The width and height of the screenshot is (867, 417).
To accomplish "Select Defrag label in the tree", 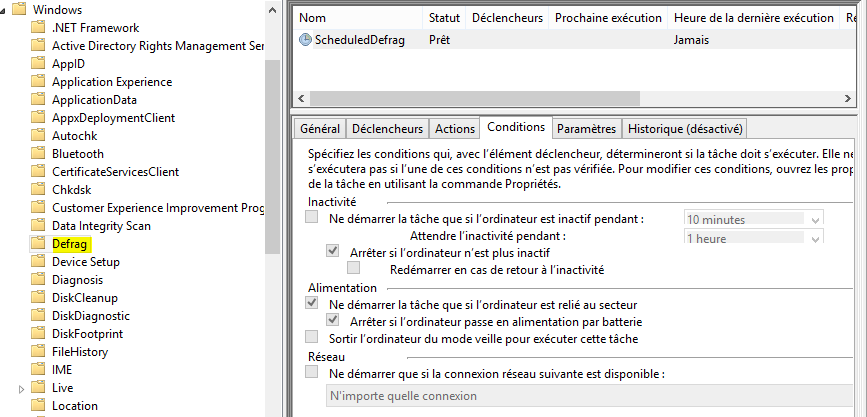I will point(70,244).
